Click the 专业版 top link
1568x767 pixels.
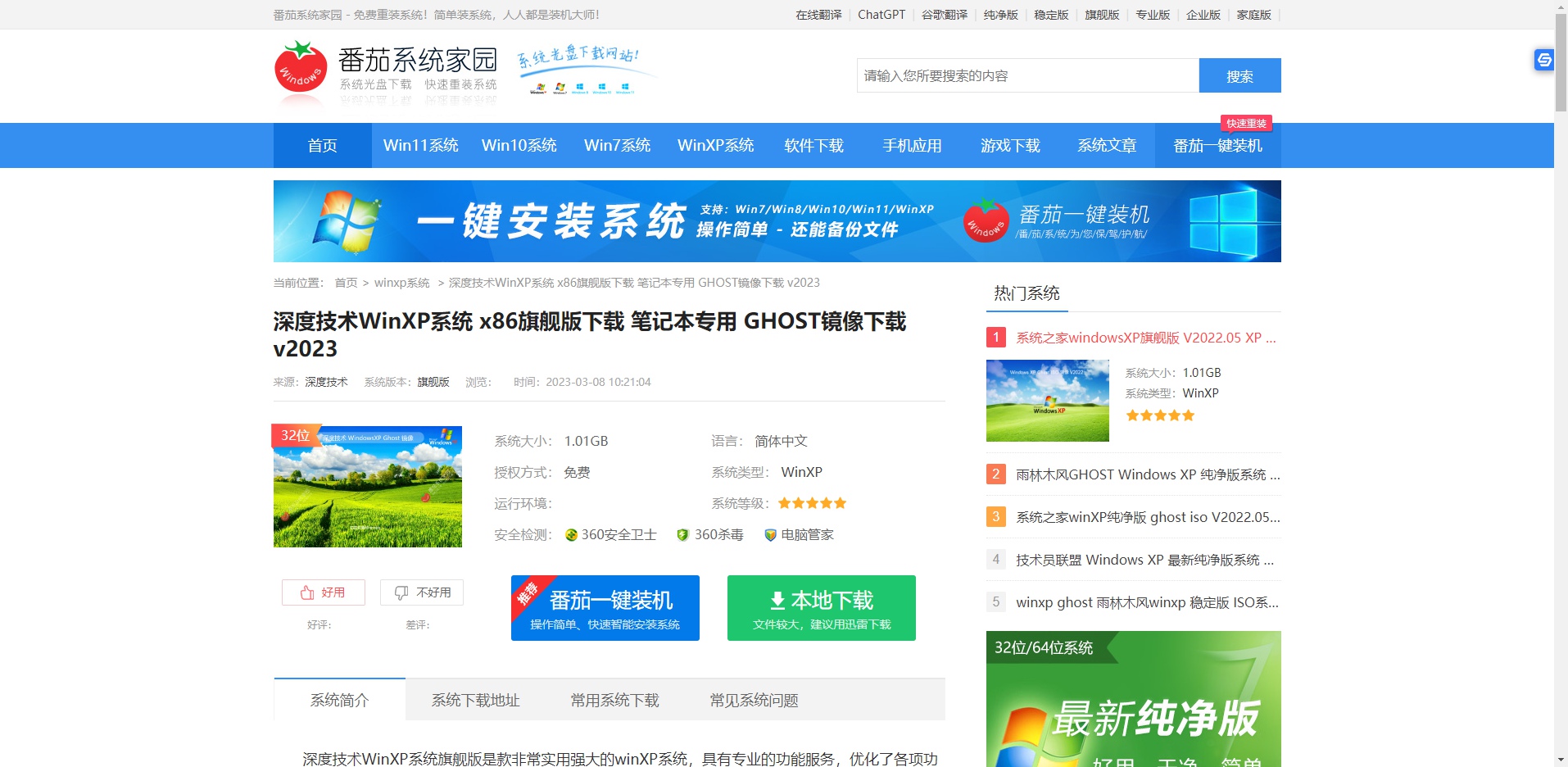(1153, 15)
